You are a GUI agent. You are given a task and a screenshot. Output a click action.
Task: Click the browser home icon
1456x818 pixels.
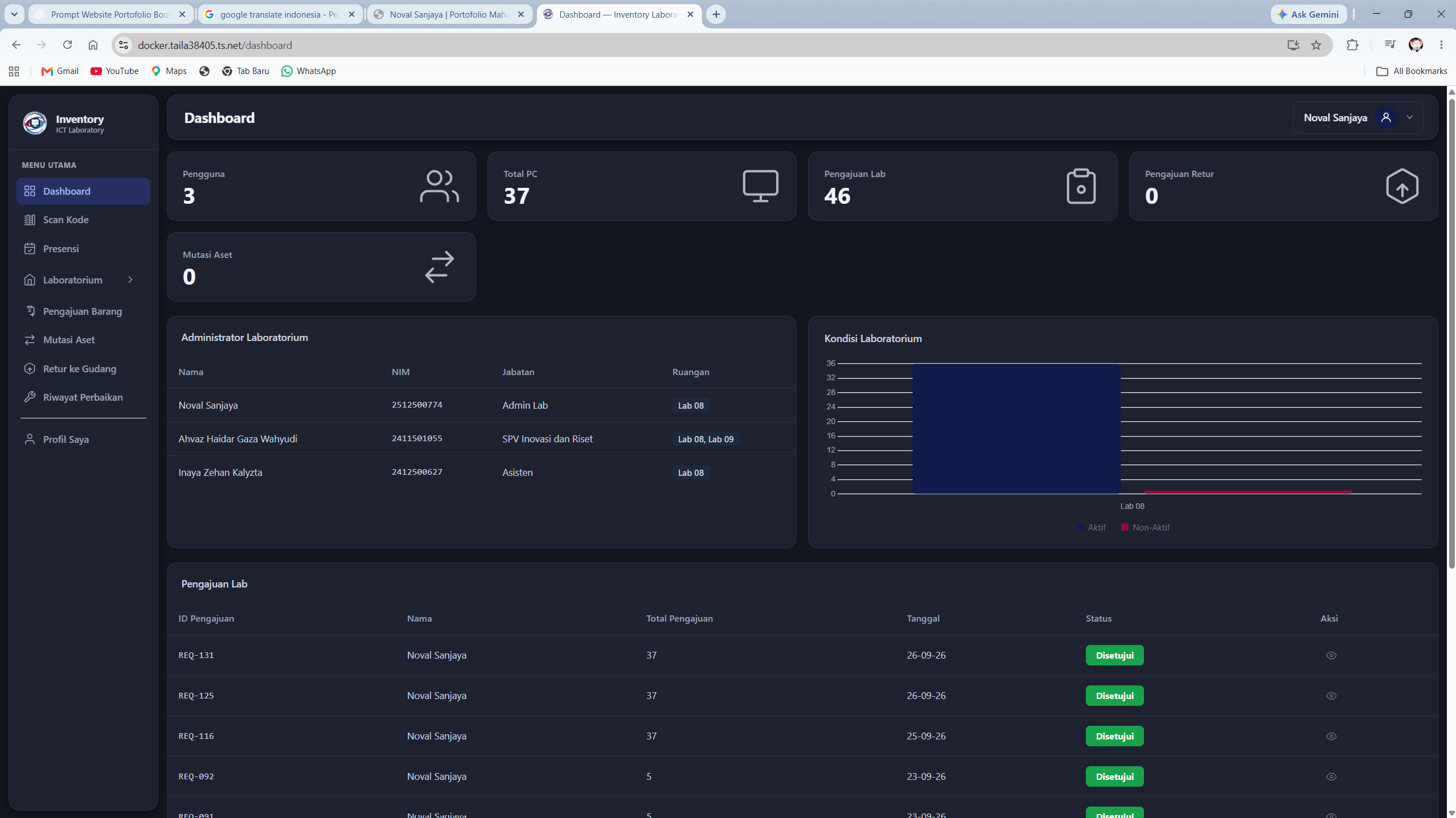93,45
